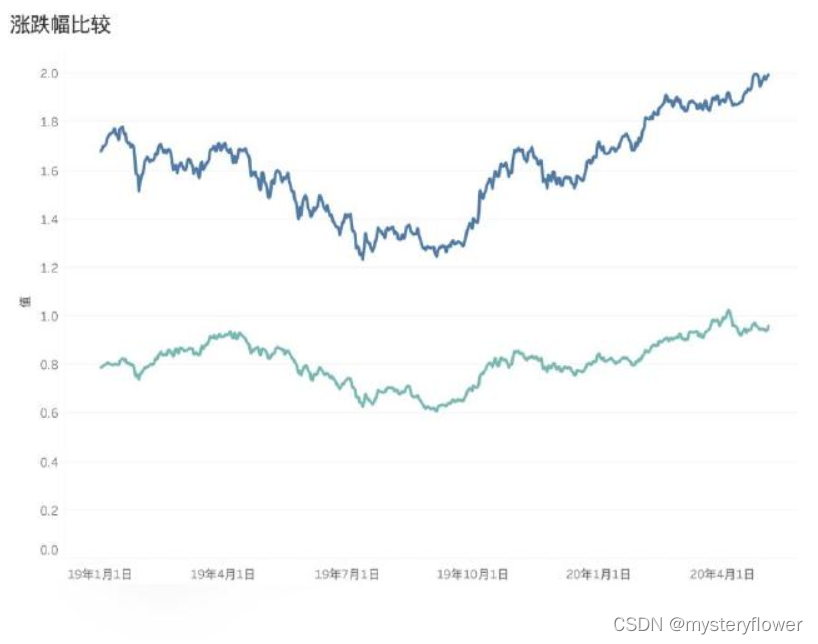Click the 19年1月1日 date label
This screenshot has width=818, height=644.
(x=99, y=575)
